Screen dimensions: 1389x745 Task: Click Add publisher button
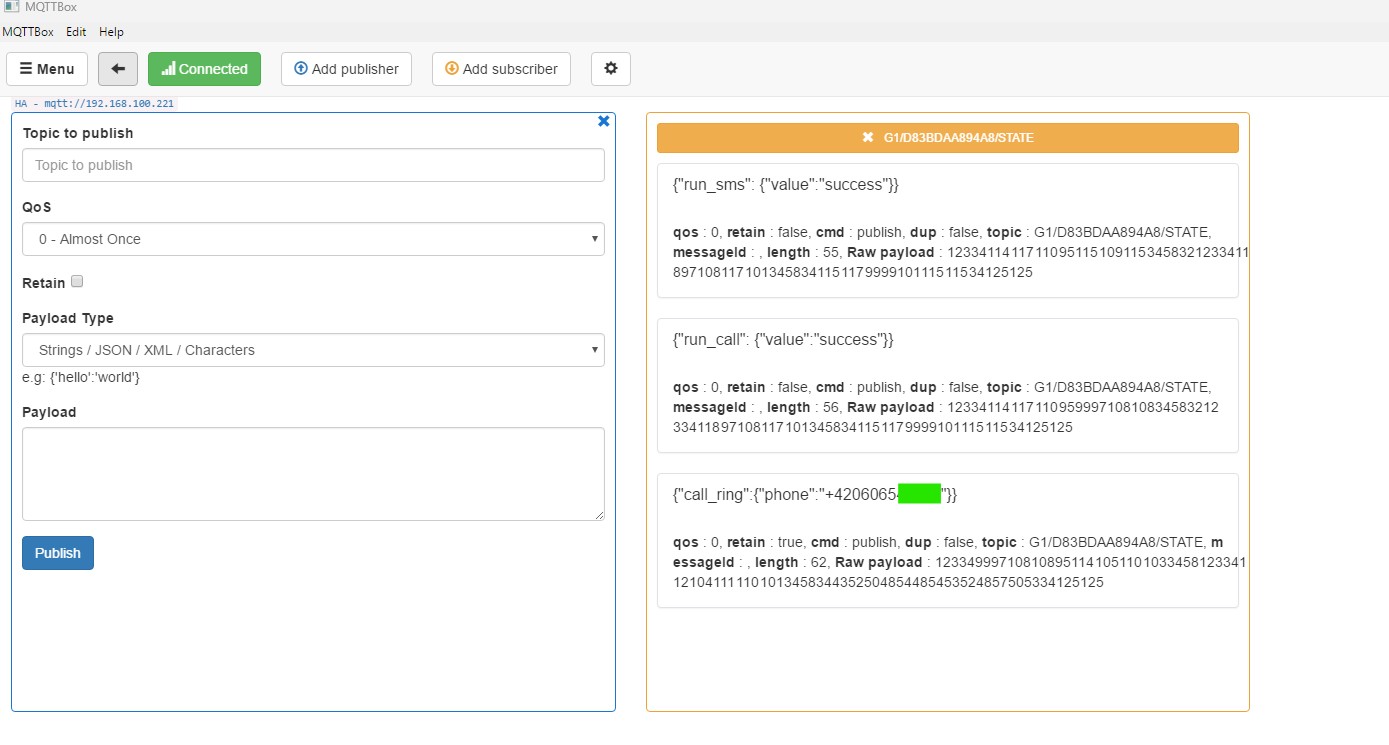tap(346, 69)
